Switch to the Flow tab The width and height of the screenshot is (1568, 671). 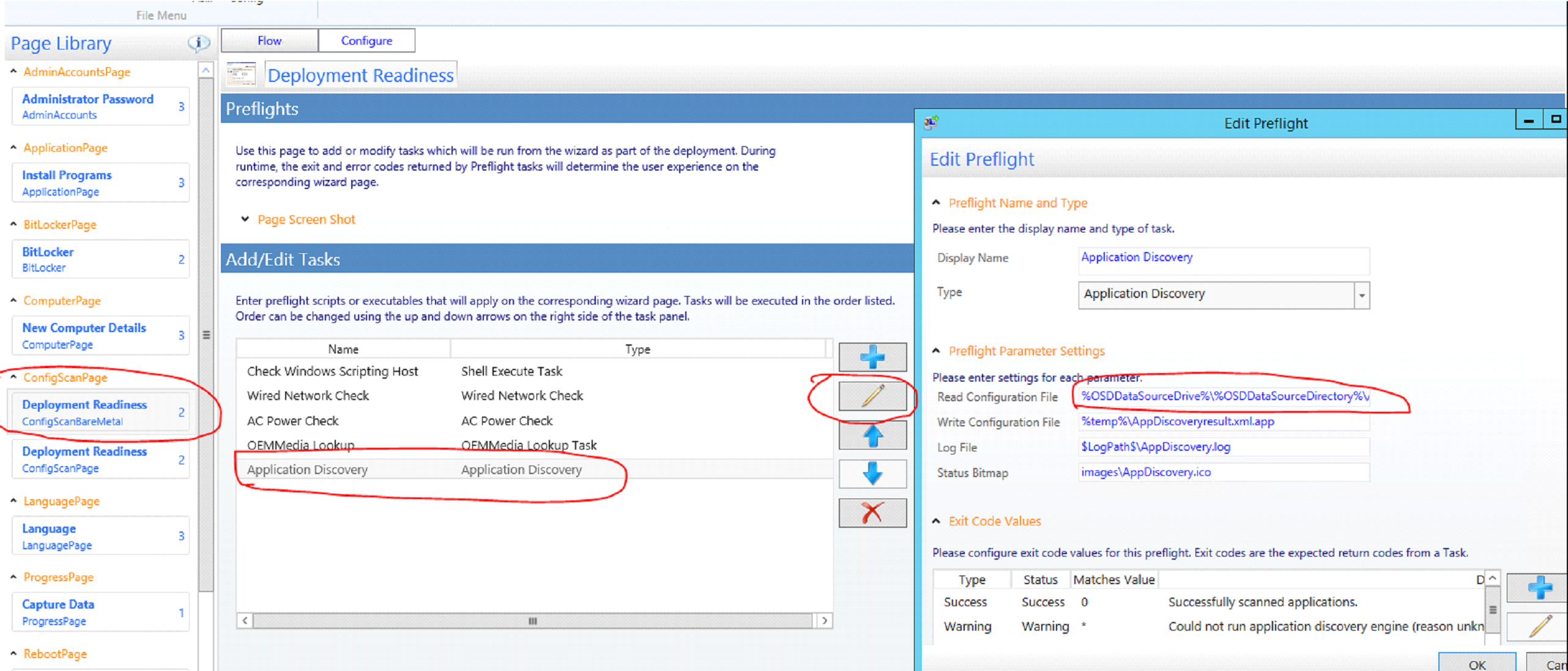point(269,40)
